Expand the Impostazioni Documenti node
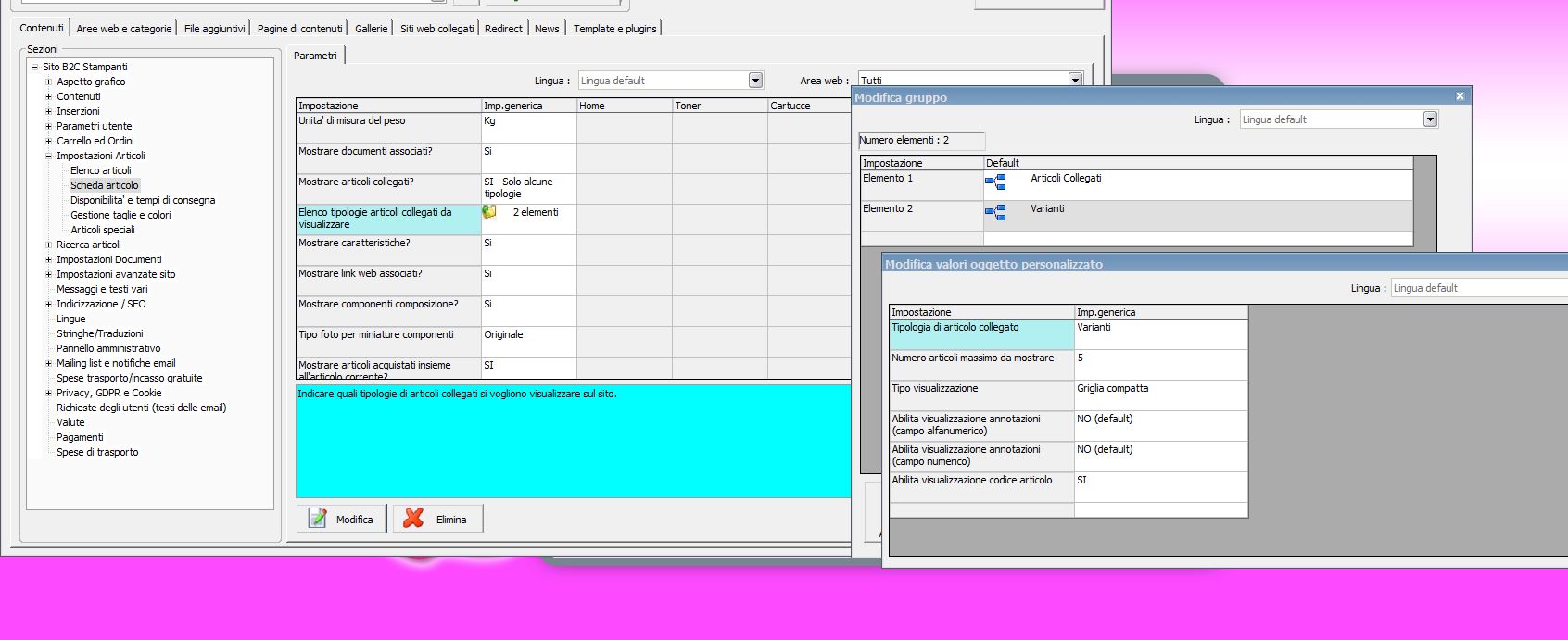 pos(49,259)
